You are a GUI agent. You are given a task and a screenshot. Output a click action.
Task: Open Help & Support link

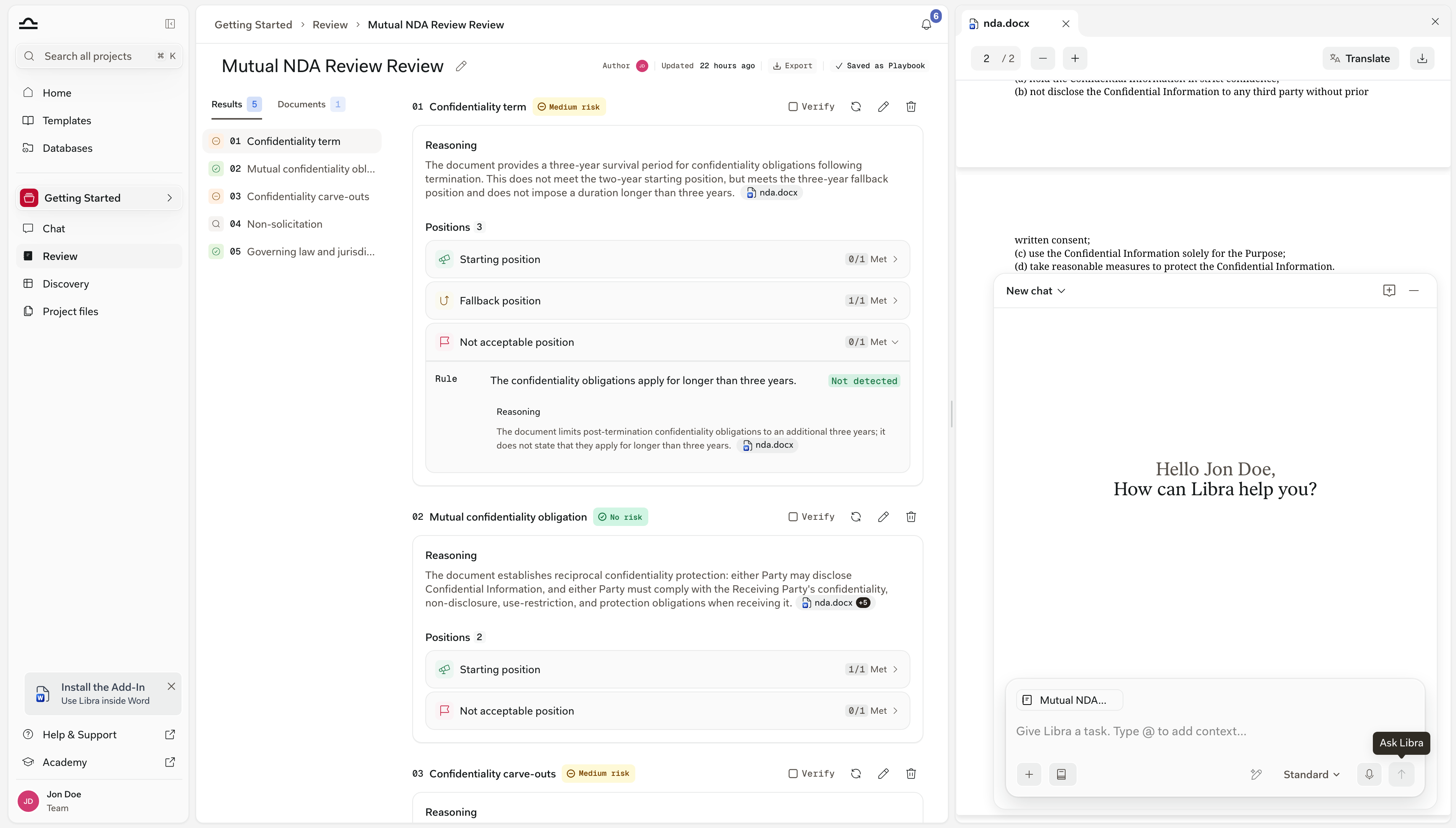point(99,735)
